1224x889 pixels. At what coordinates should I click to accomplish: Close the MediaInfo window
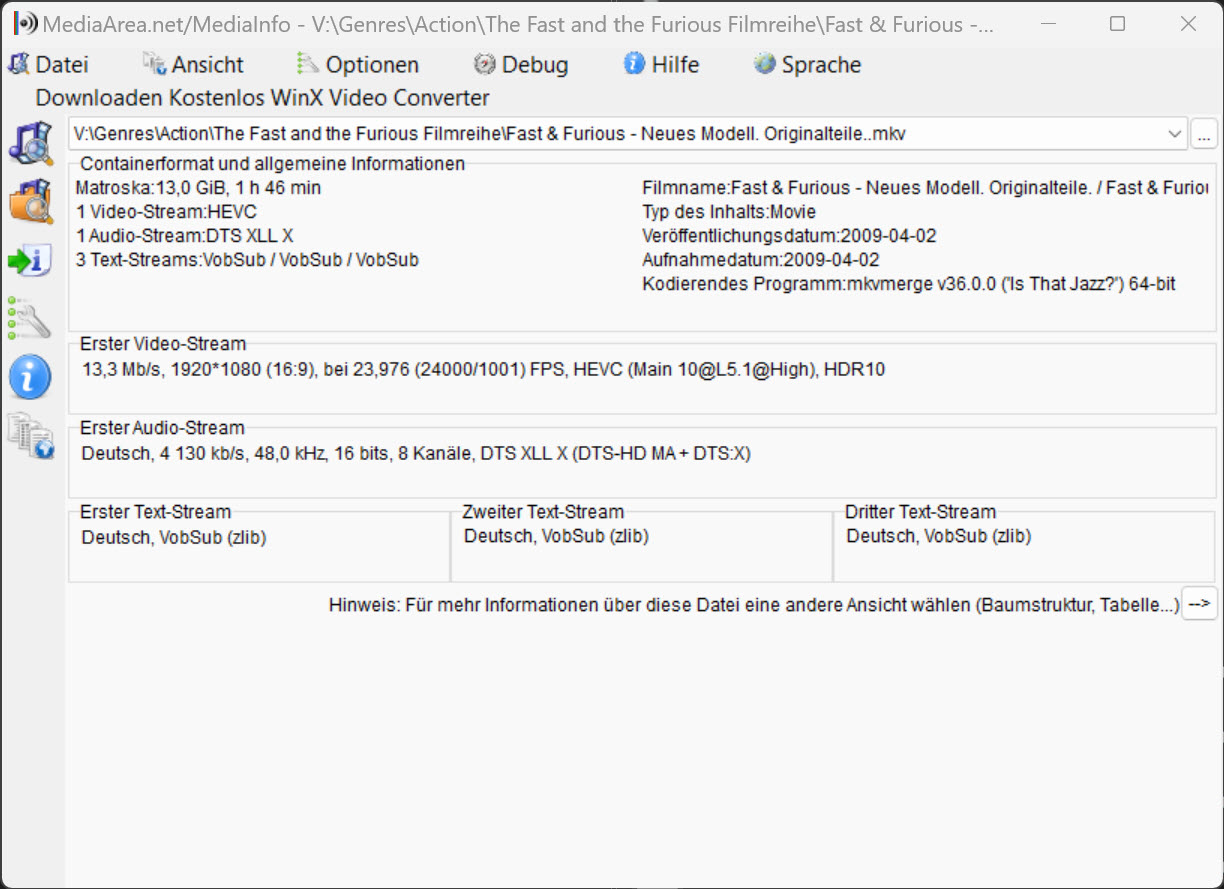click(x=1188, y=24)
